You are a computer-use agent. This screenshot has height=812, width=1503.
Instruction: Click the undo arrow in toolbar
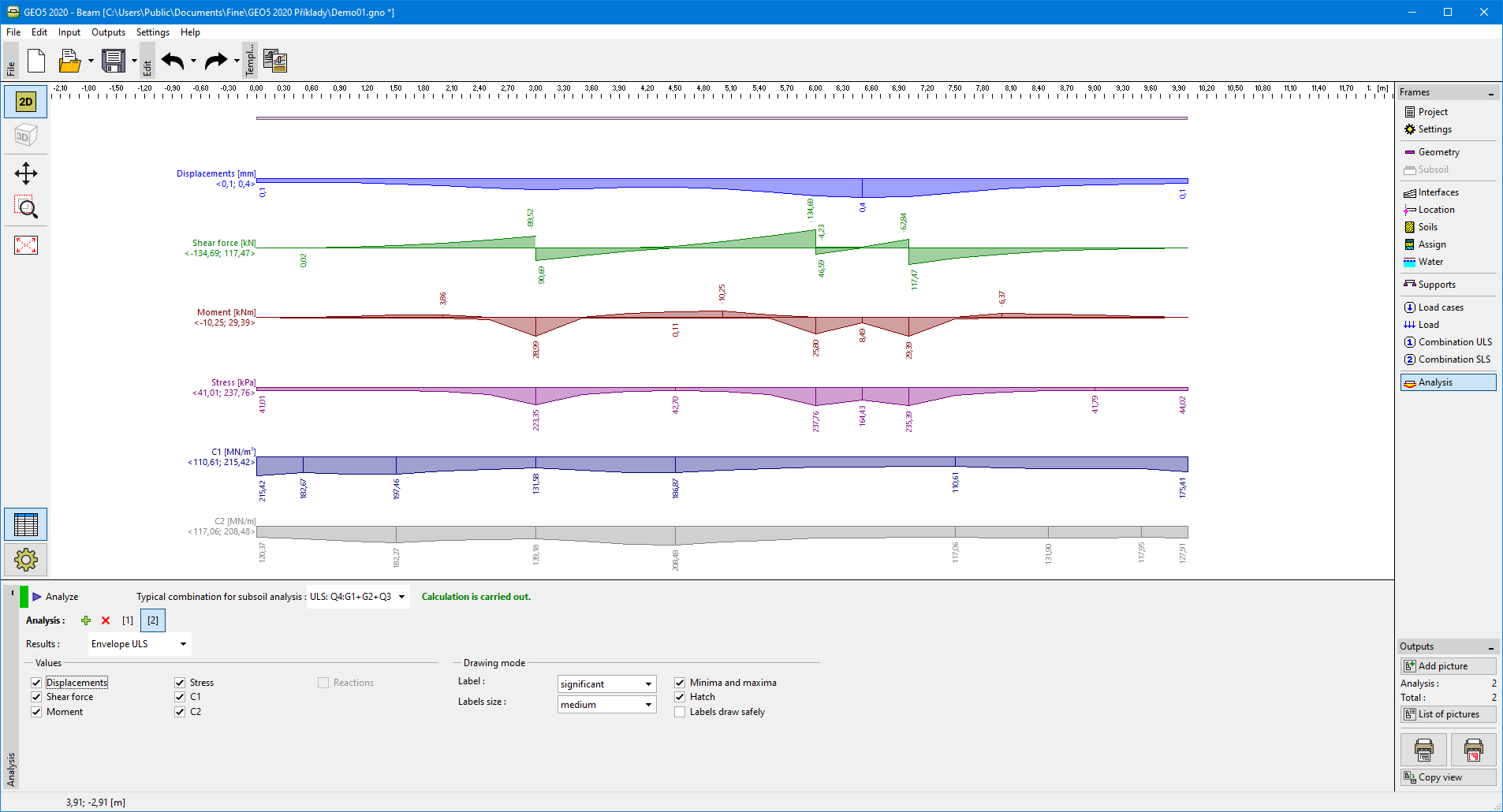(x=173, y=61)
